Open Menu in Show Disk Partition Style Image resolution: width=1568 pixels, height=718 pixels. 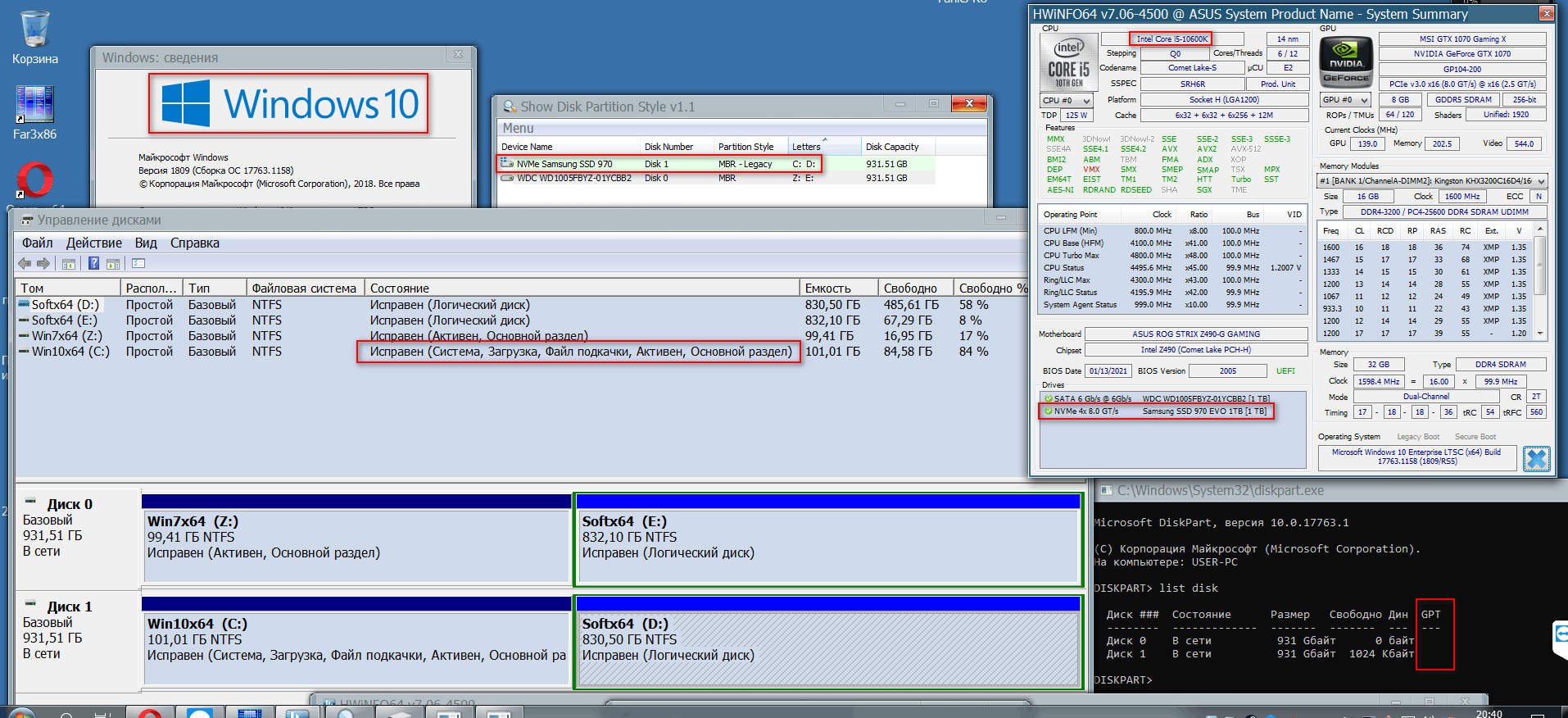point(518,129)
